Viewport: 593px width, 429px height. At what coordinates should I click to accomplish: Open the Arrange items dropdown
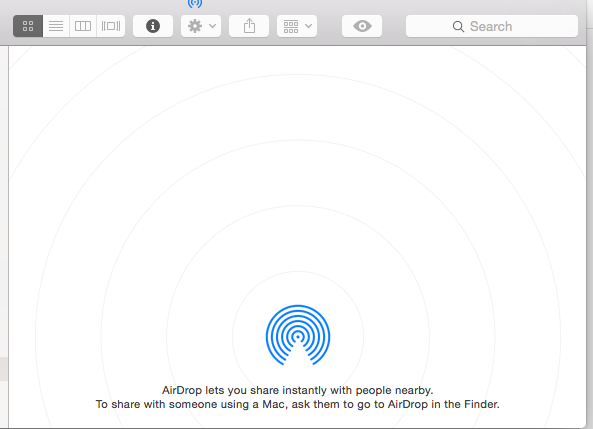297,26
